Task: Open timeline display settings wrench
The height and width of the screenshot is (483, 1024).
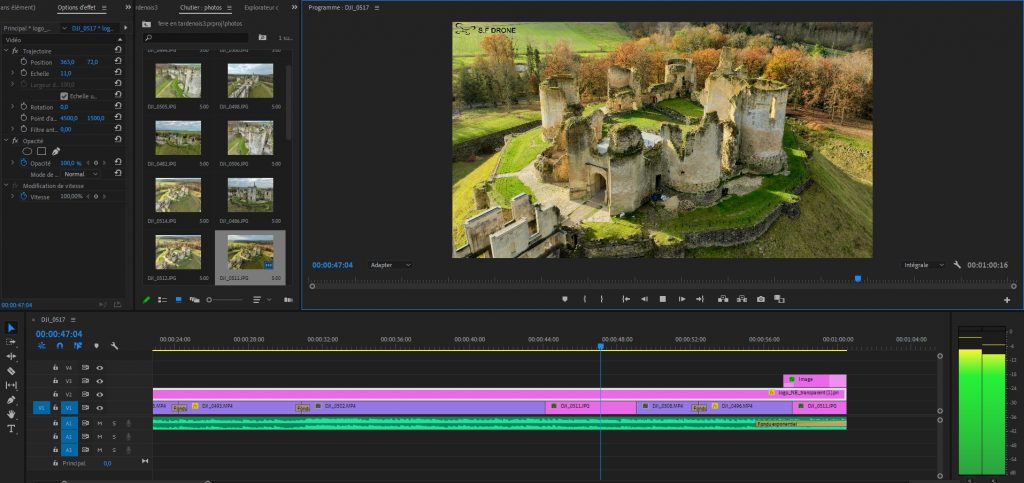Action: [114, 346]
